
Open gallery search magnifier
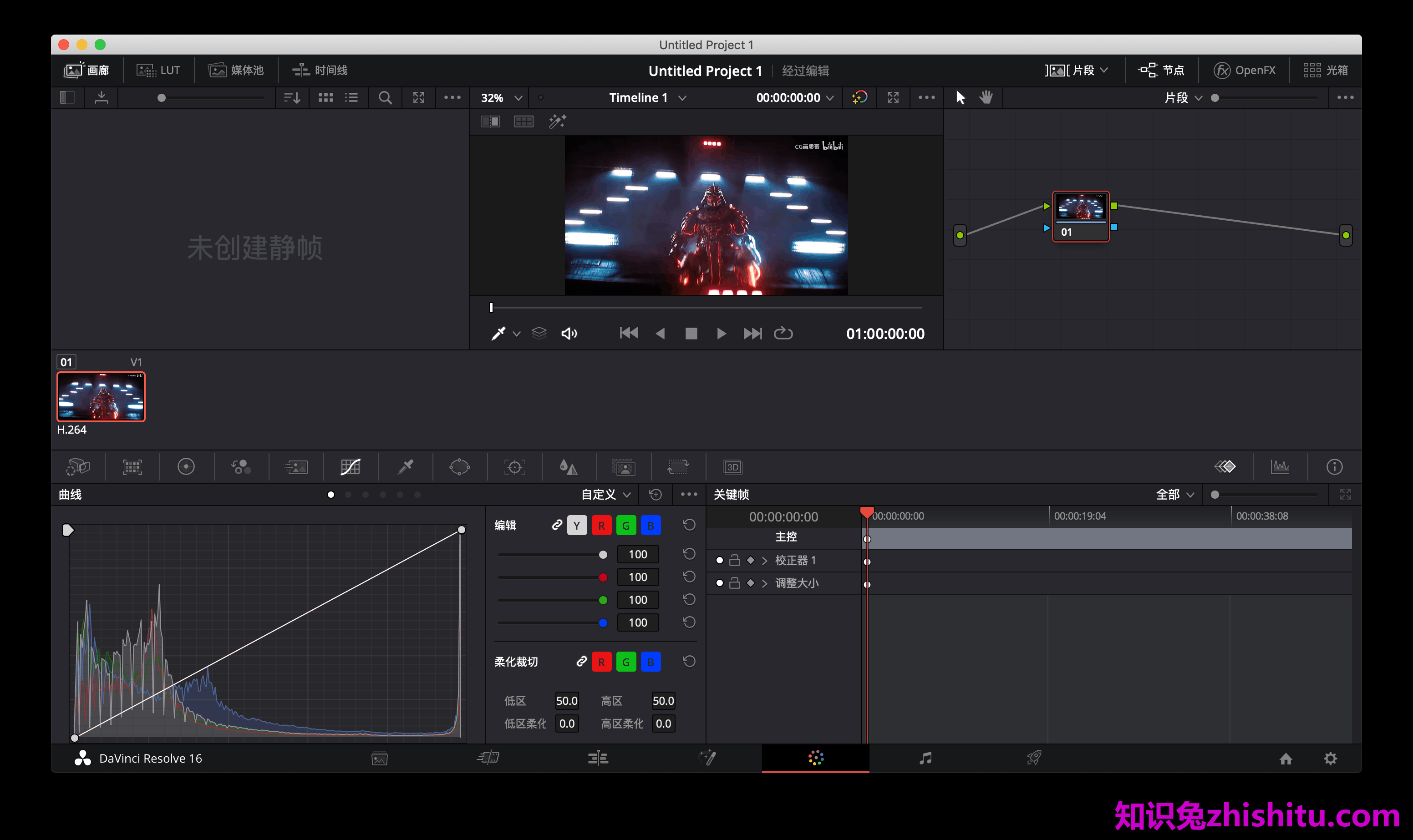pyautogui.click(x=385, y=97)
